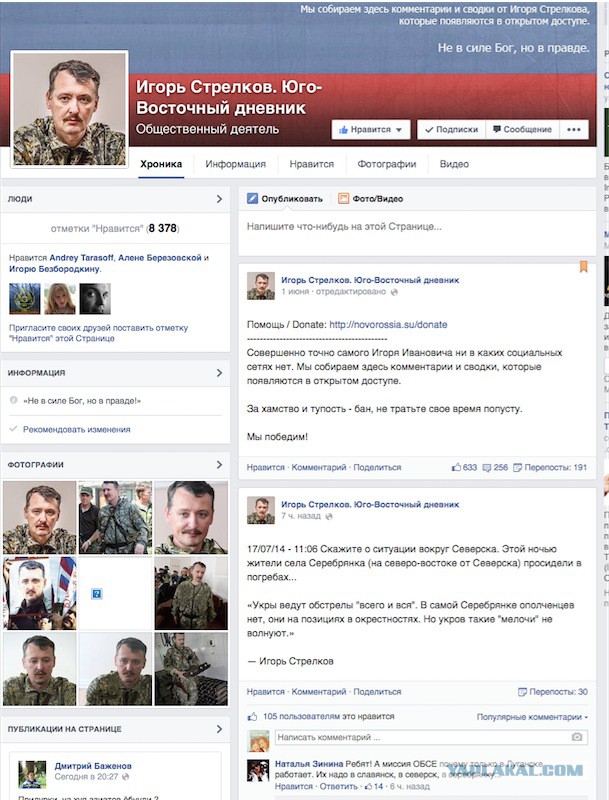
Task: Like the Северск post via Нравится
Action: [266, 692]
